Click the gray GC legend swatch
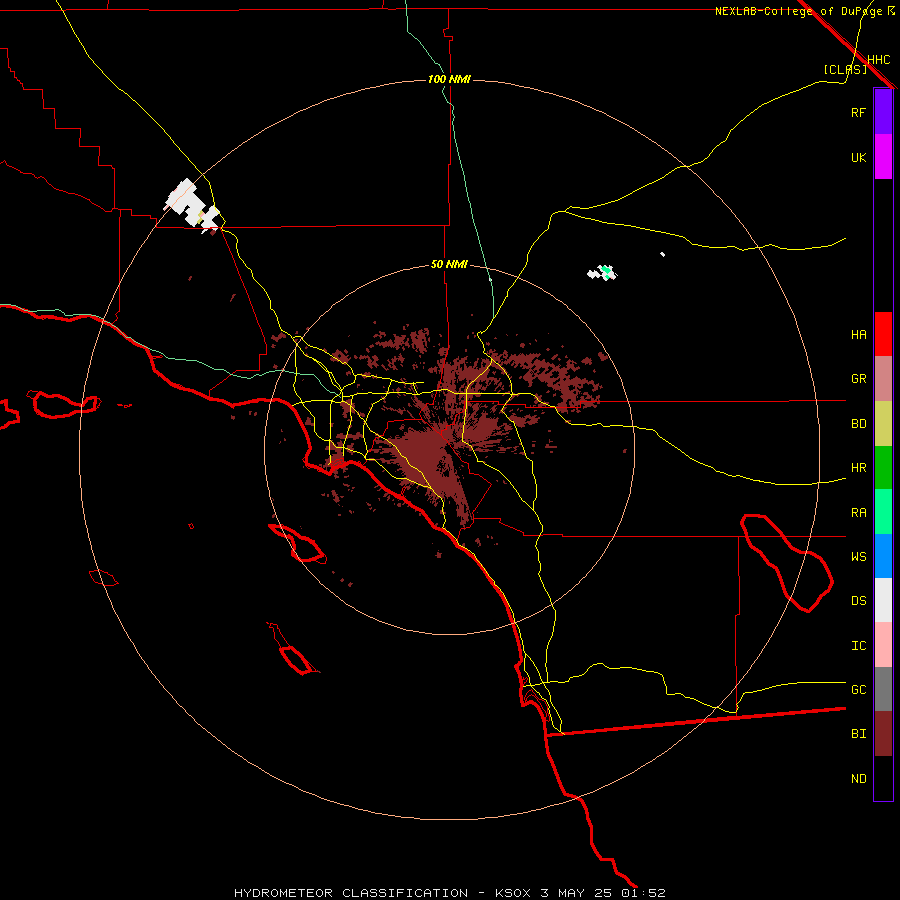The height and width of the screenshot is (900, 900). (883, 689)
